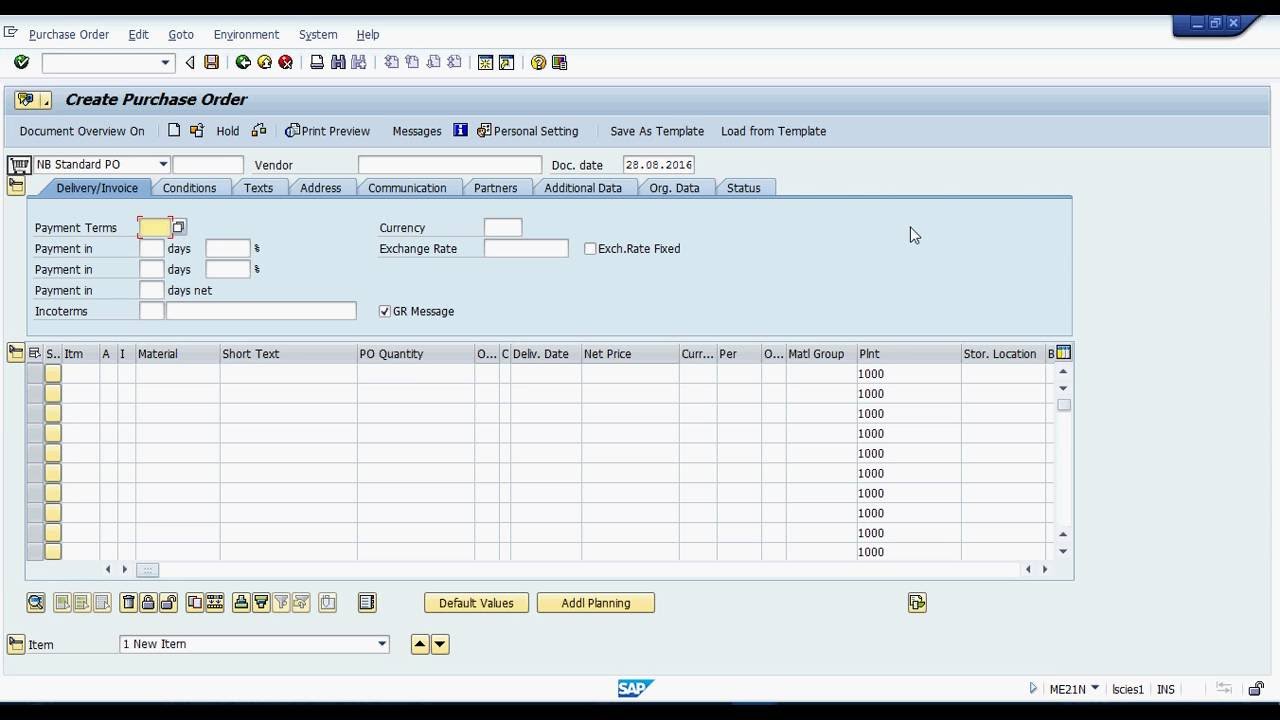Viewport: 1280px width, 720px height.
Task: Click the Set Filter funnel icon
Action: click(x=281, y=603)
